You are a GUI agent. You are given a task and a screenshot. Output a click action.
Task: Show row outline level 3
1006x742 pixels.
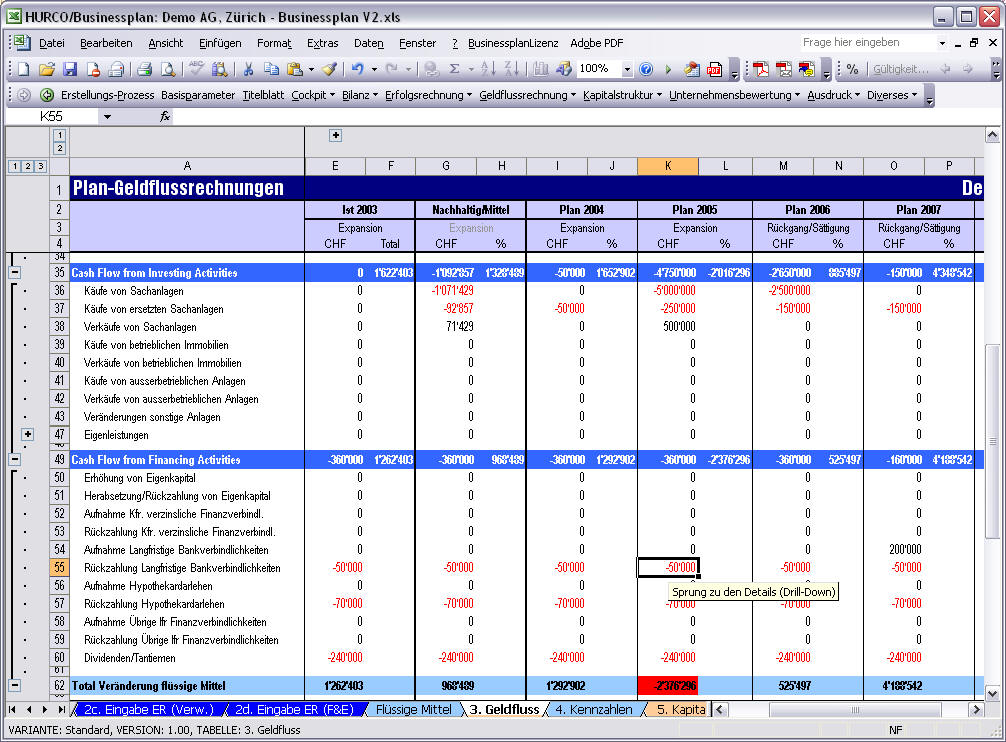pos(40,166)
